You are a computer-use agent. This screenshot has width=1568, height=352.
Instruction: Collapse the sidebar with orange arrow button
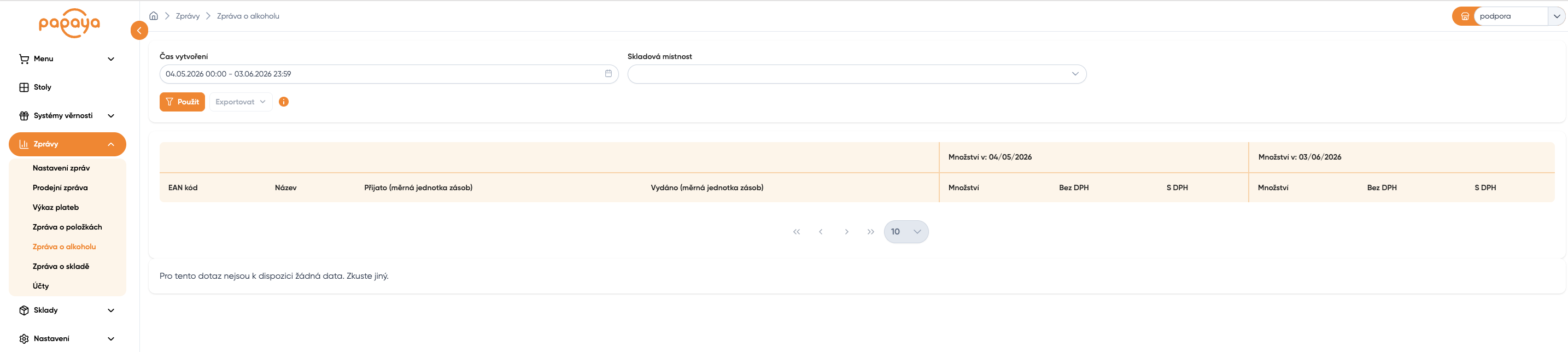139,31
